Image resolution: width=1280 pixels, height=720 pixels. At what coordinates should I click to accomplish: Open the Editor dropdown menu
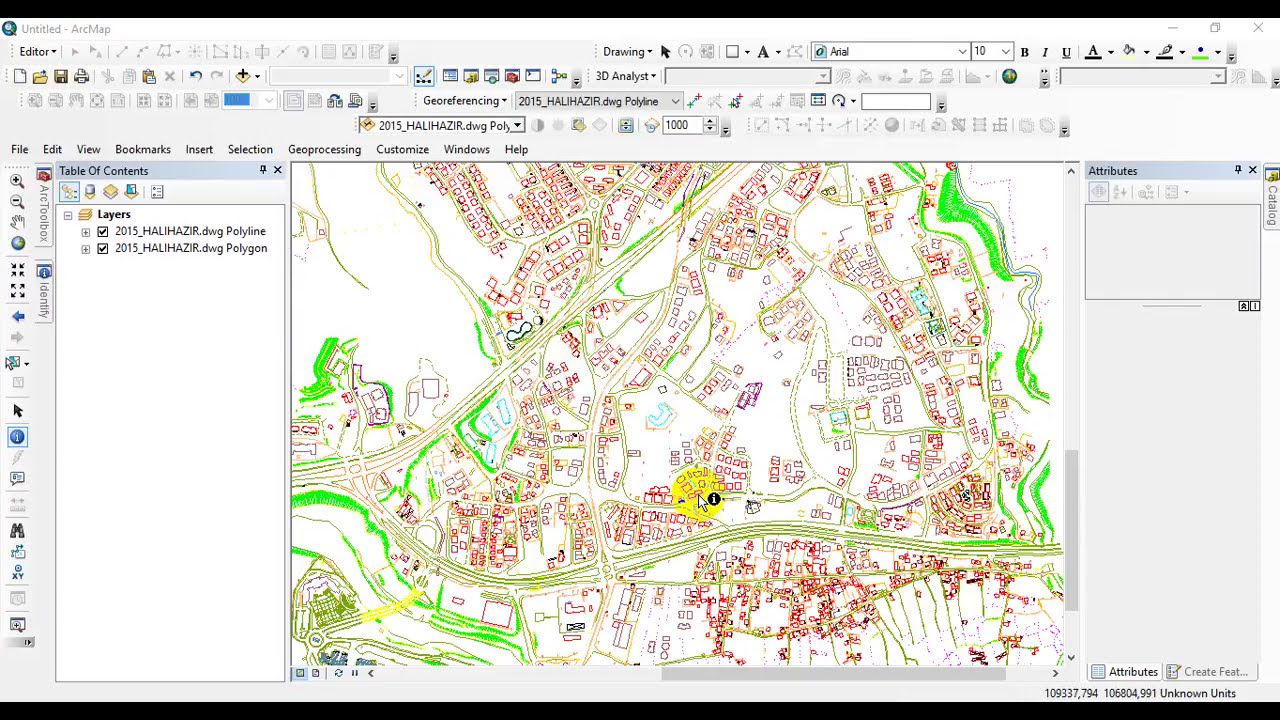[39, 52]
